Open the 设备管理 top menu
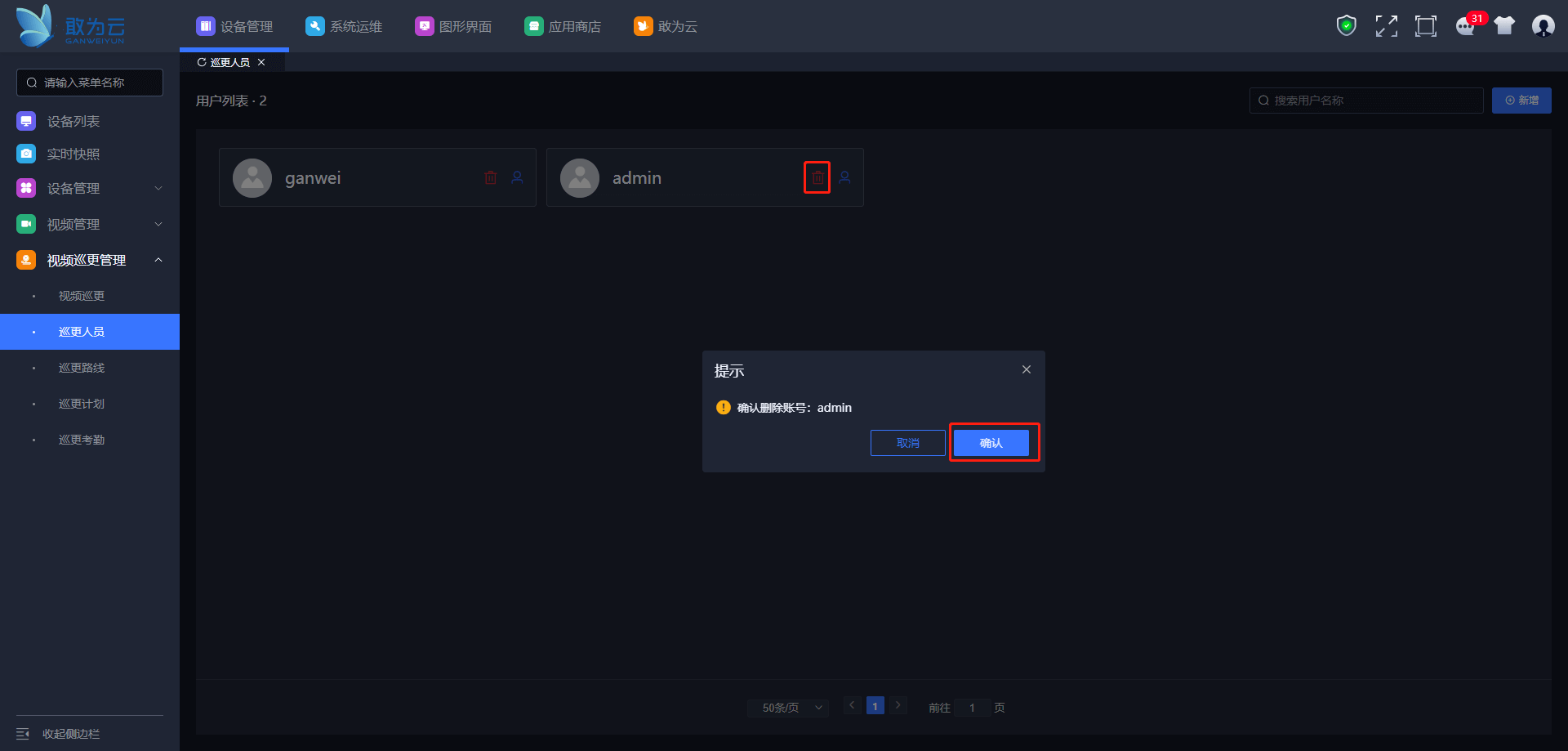 point(234,26)
